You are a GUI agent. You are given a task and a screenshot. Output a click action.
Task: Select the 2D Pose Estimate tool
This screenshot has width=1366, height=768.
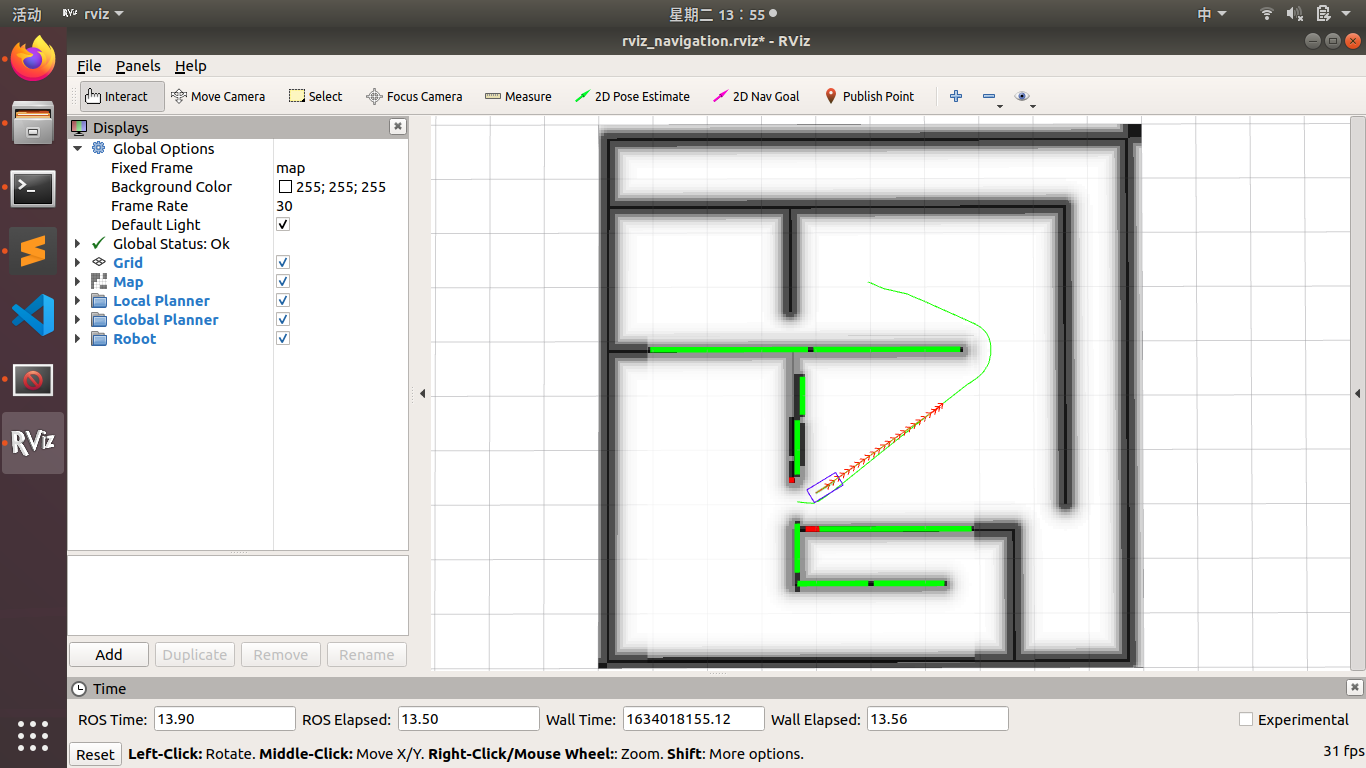point(633,96)
